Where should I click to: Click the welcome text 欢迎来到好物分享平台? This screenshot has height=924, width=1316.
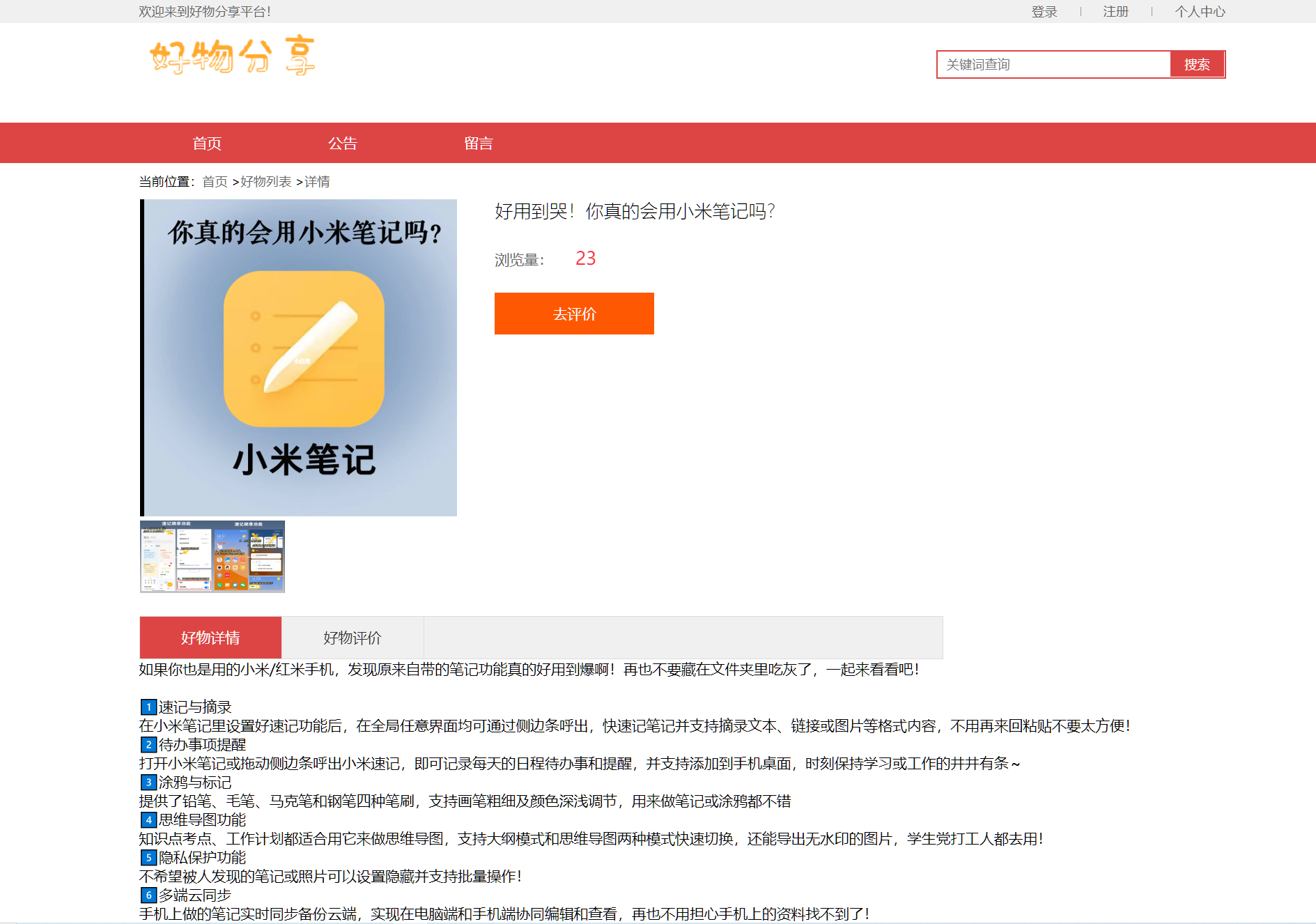204,12
